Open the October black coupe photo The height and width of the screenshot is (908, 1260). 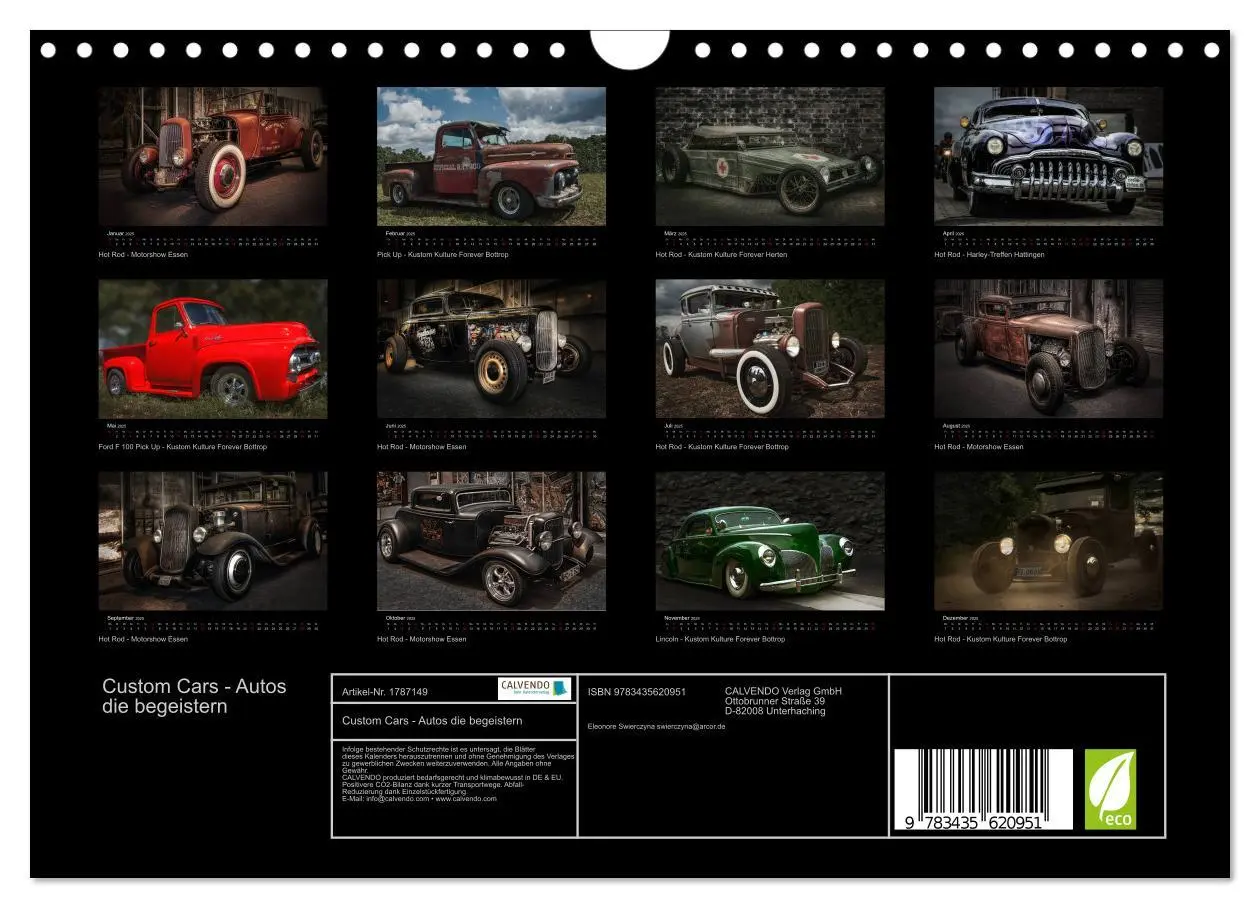pyautogui.click(x=491, y=541)
